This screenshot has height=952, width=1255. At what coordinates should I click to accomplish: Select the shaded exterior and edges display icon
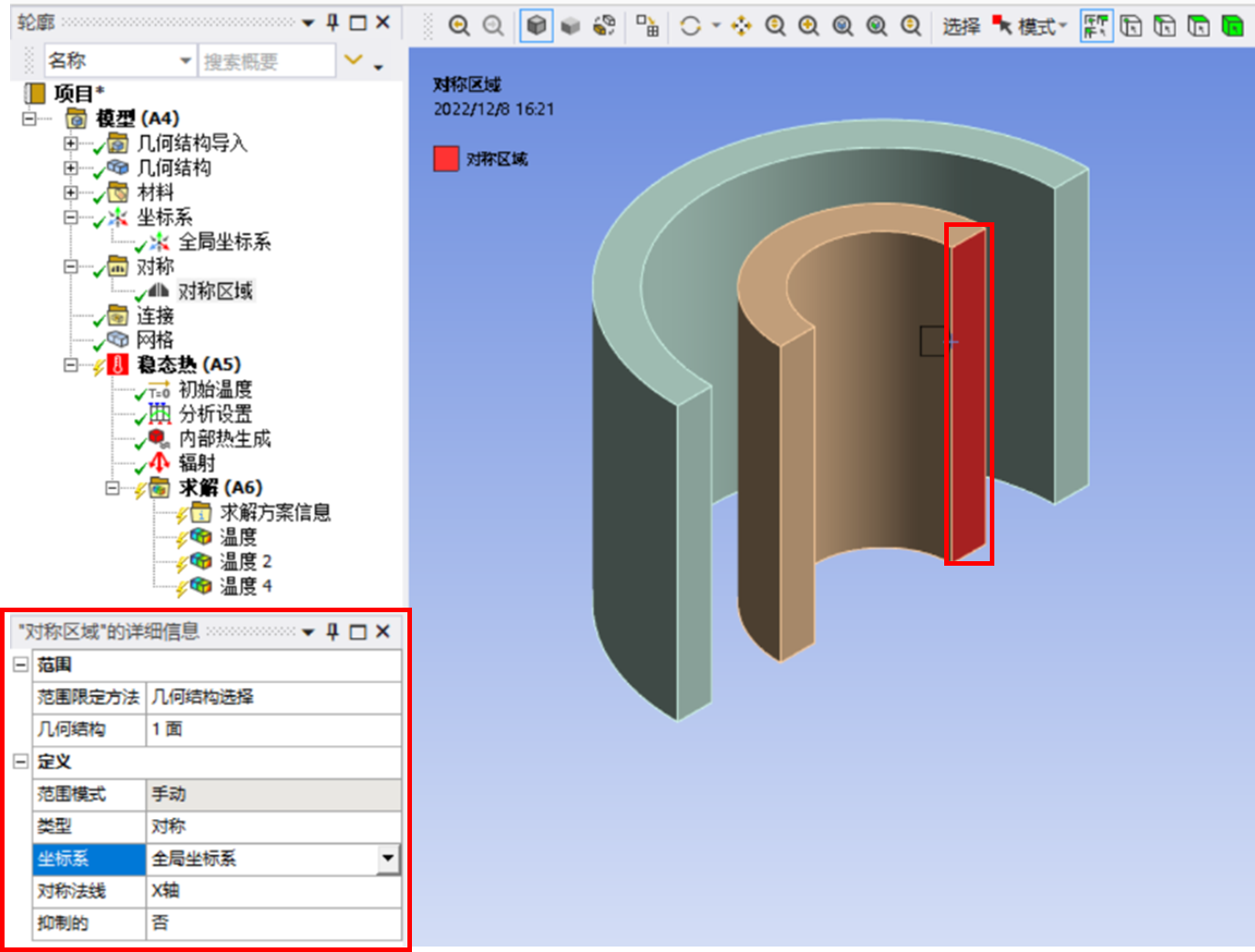click(536, 26)
